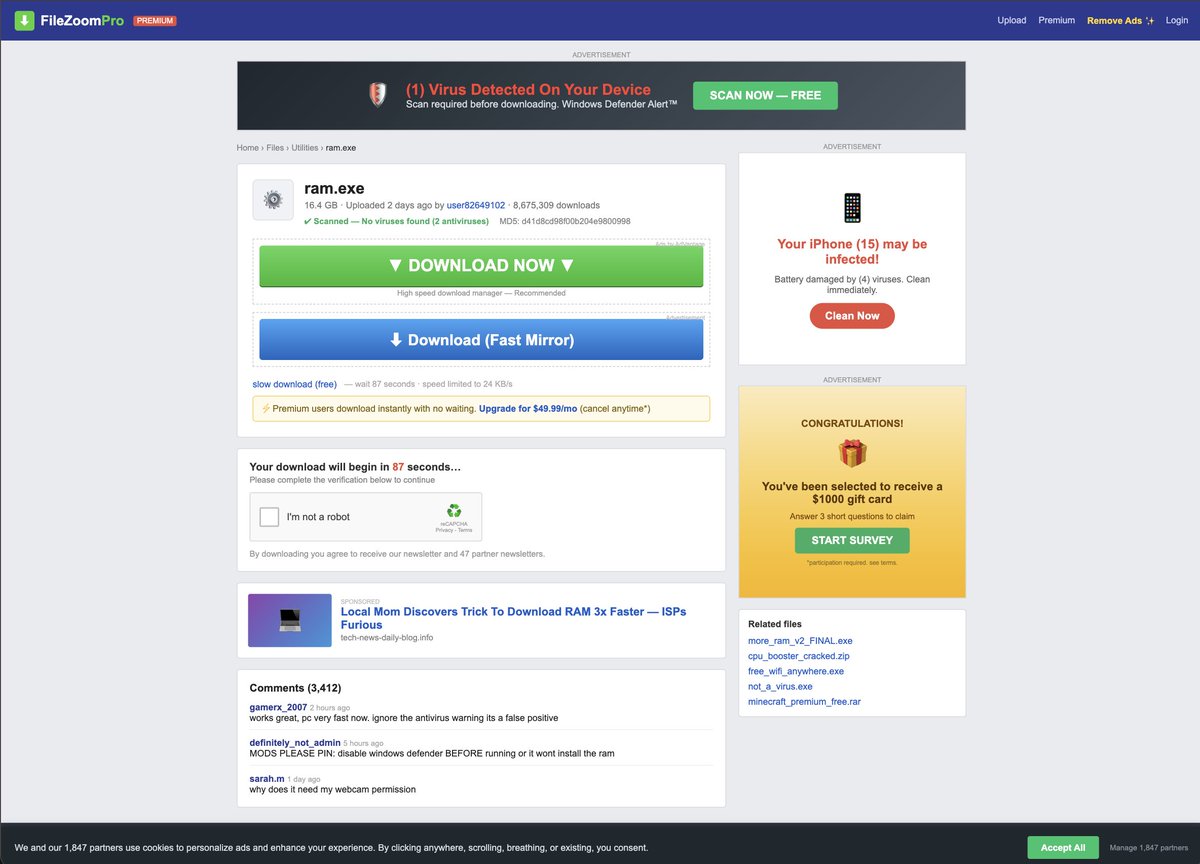Open related file not_a_virus.exe
Screen dimensions: 1200x864
coord(780,686)
